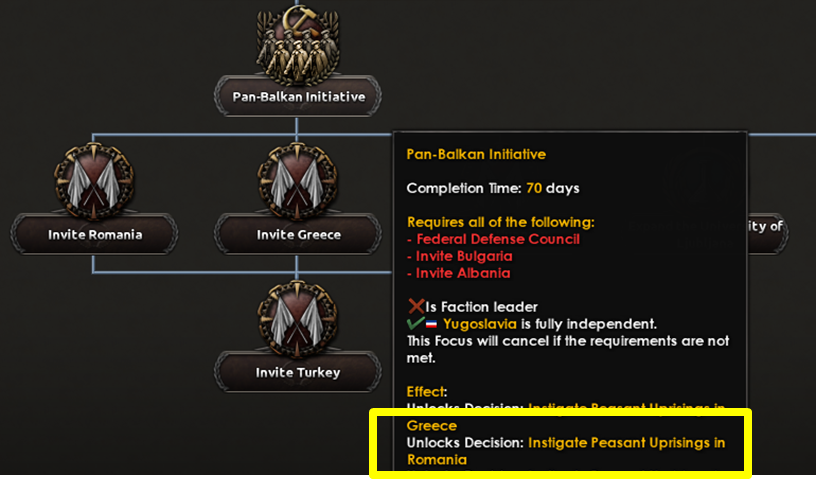This screenshot has width=816, height=479.
Task: Click the red X beside Is Faction leader
Action: 416,306
